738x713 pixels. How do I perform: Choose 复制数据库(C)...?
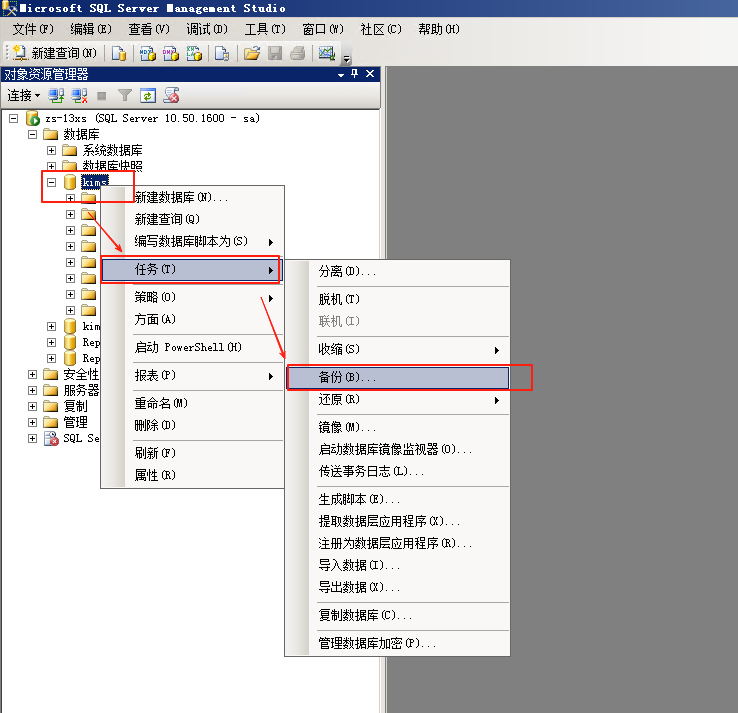pyautogui.click(x=398, y=616)
